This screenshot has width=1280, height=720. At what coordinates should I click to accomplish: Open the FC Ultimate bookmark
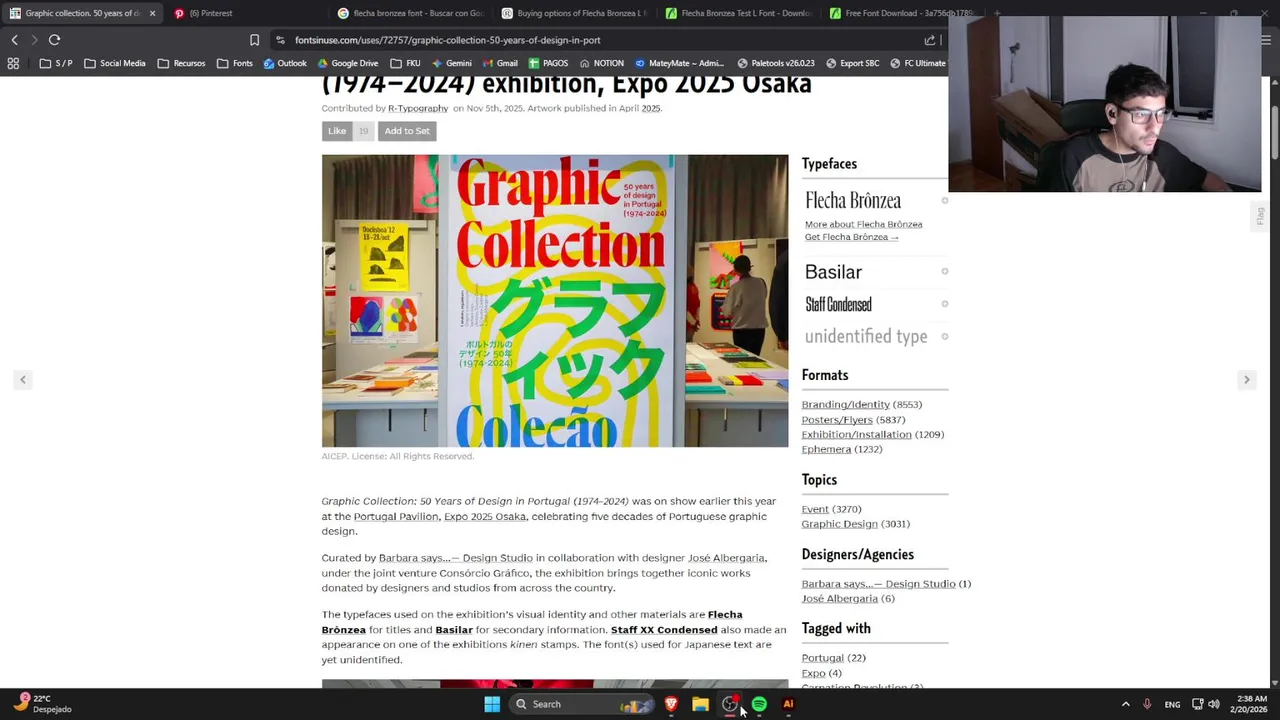917,63
